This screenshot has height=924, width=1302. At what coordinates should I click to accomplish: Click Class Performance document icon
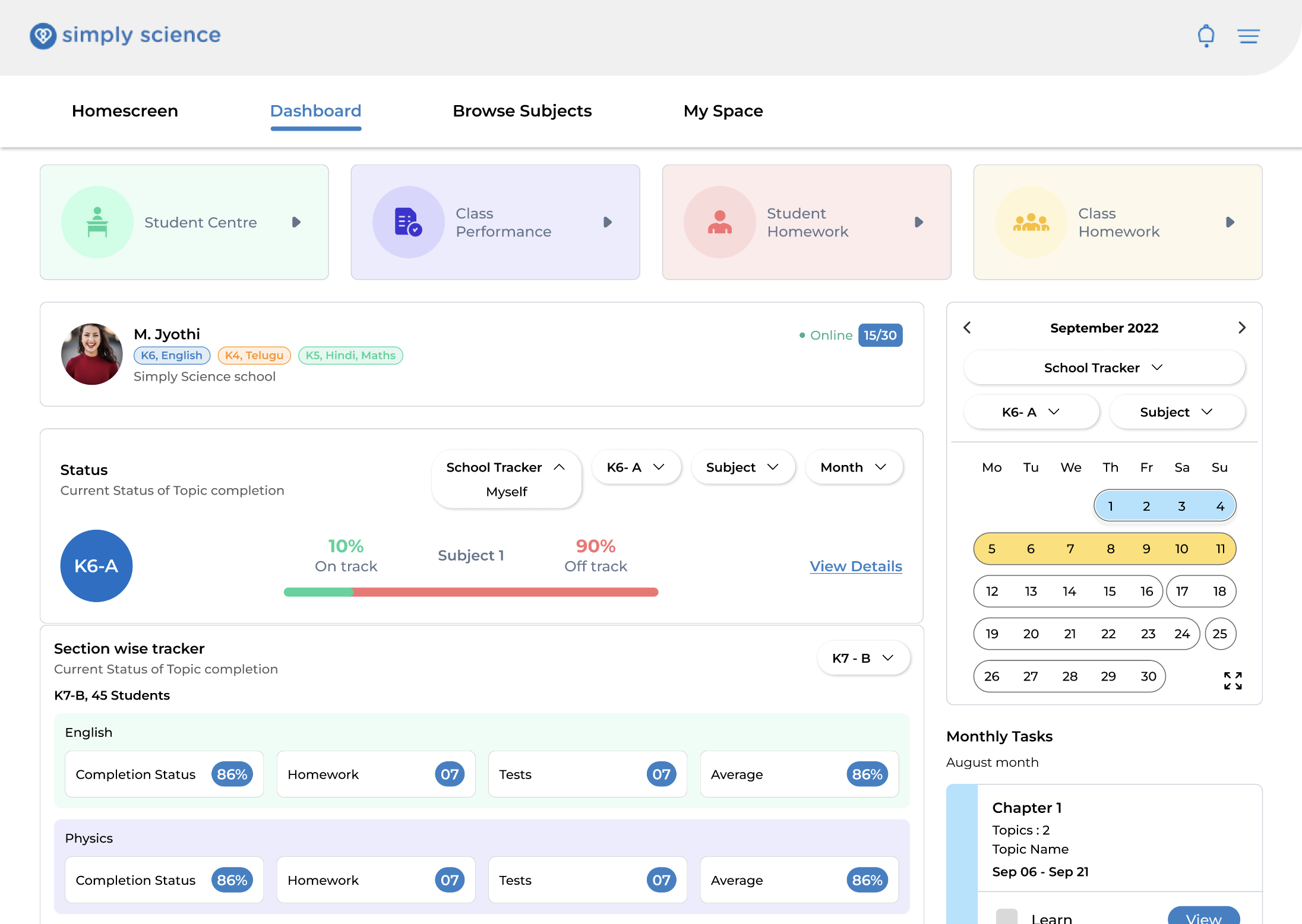[408, 222]
